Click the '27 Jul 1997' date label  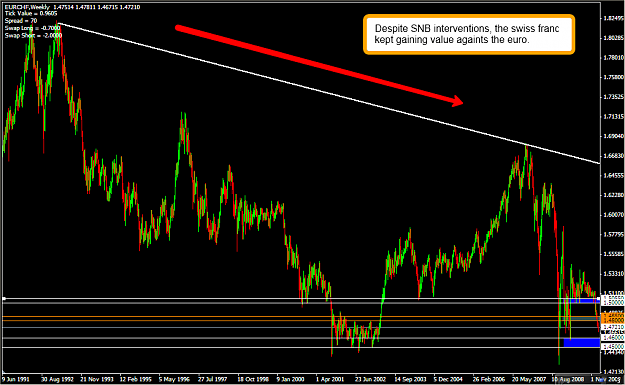(212, 379)
